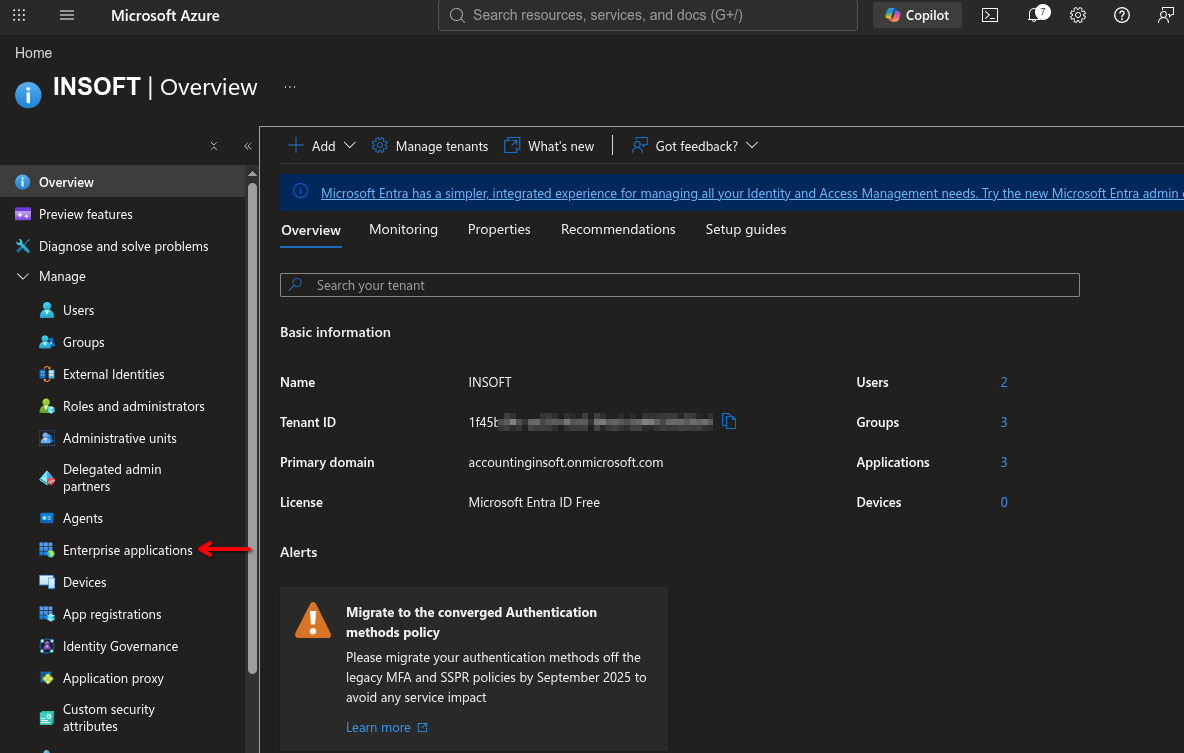Click the primary domain accountinginsoft.onmicrosoft.com
This screenshot has height=753, width=1184.
point(566,462)
